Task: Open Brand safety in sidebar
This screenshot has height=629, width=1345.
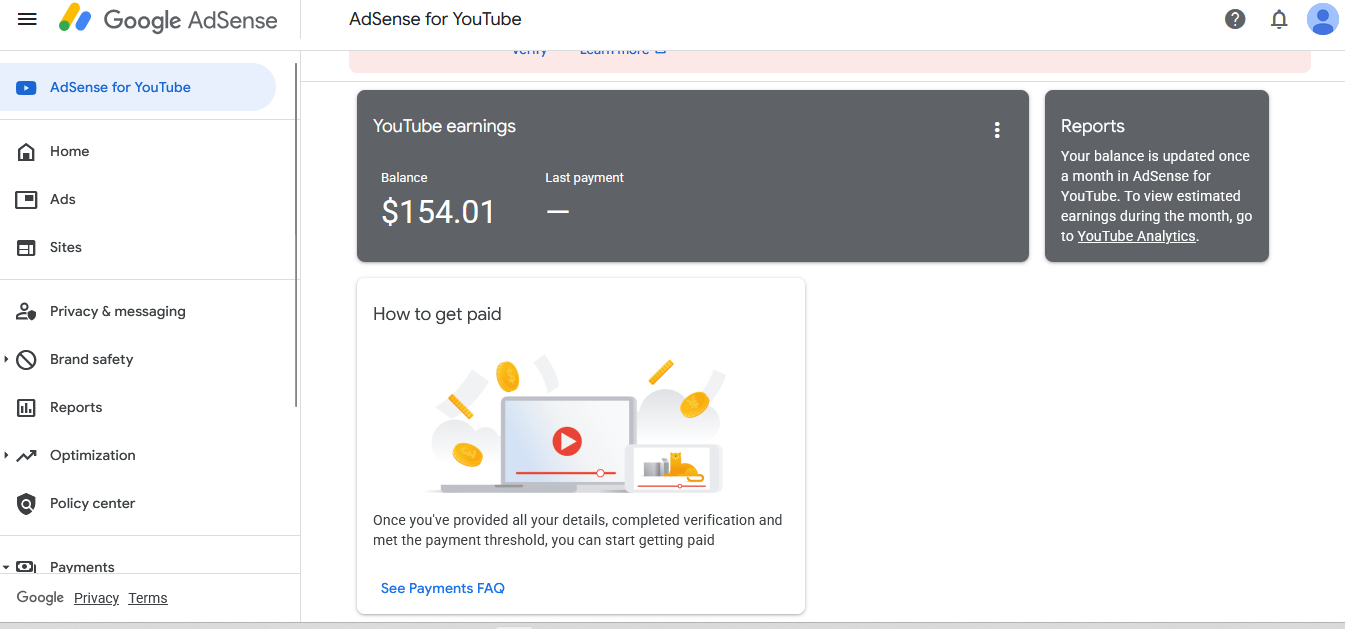Action: click(91, 359)
